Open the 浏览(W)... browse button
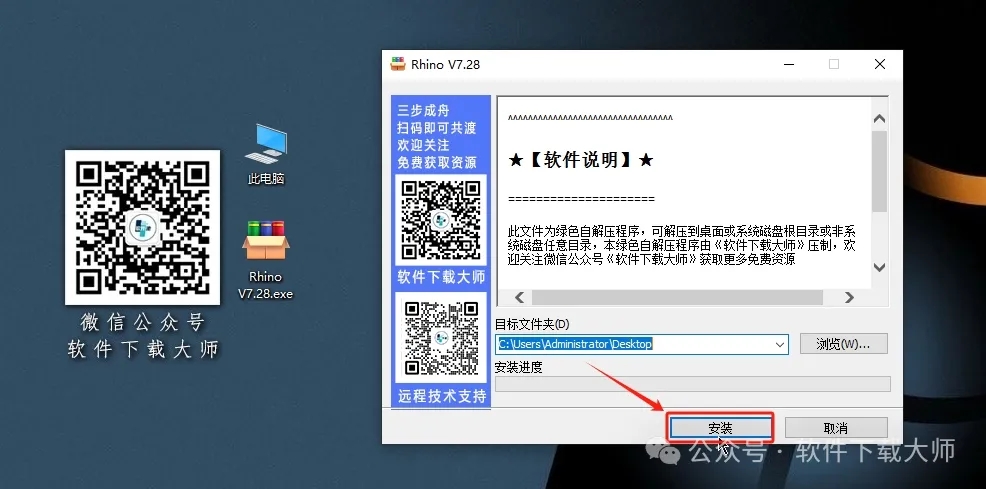Image resolution: width=986 pixels, height=489 pixels. 843,344
